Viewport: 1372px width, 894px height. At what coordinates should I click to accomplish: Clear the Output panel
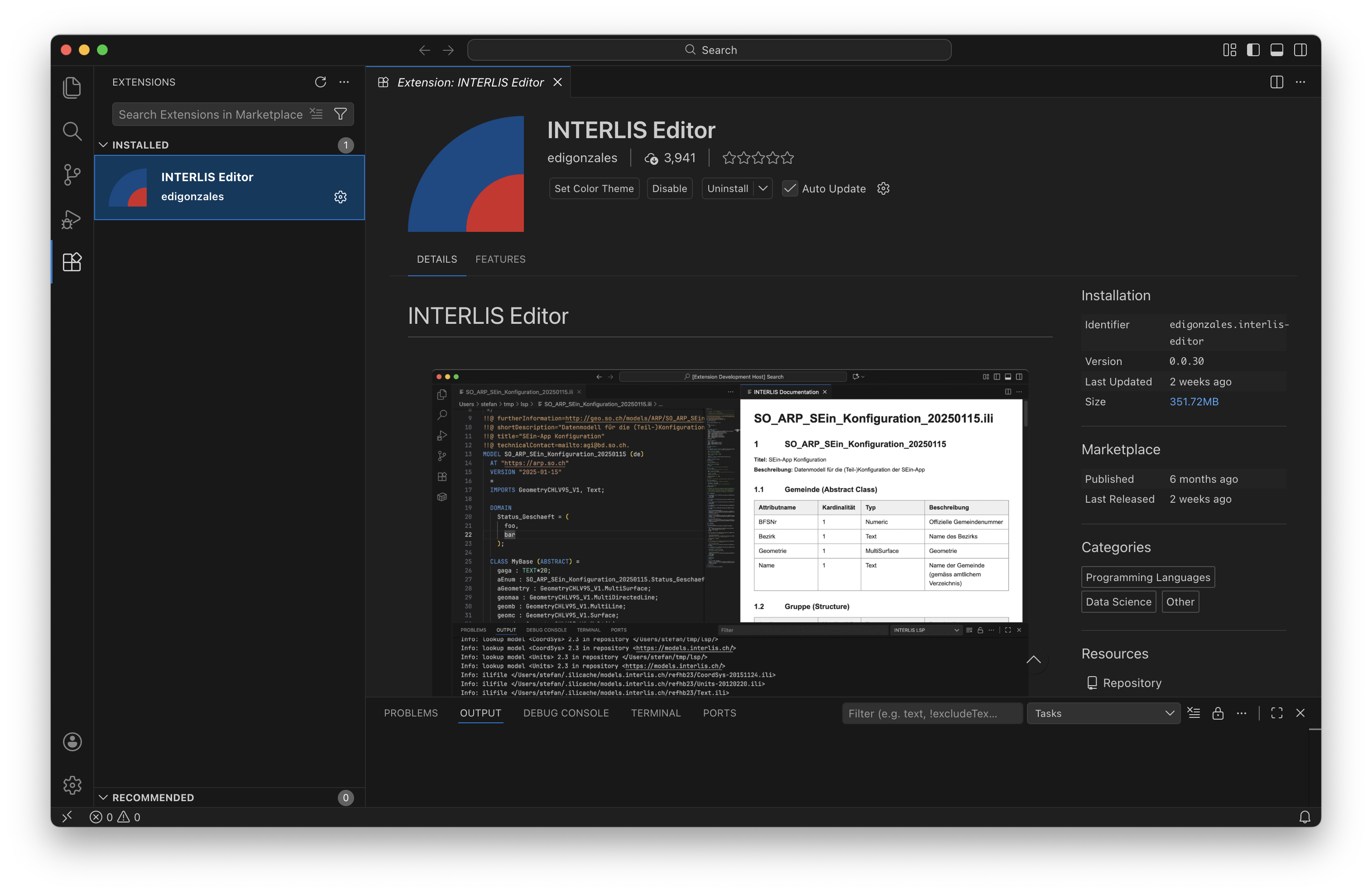(1194, 713)
